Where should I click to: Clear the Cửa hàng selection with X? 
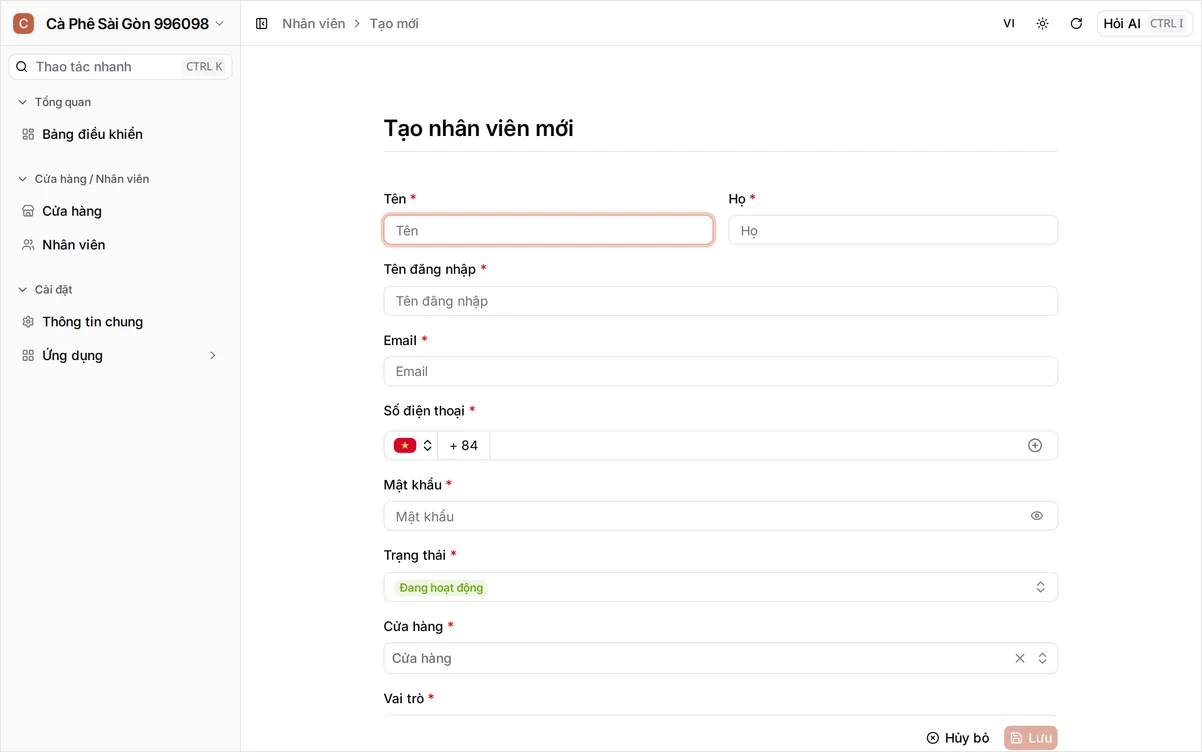1020,658
